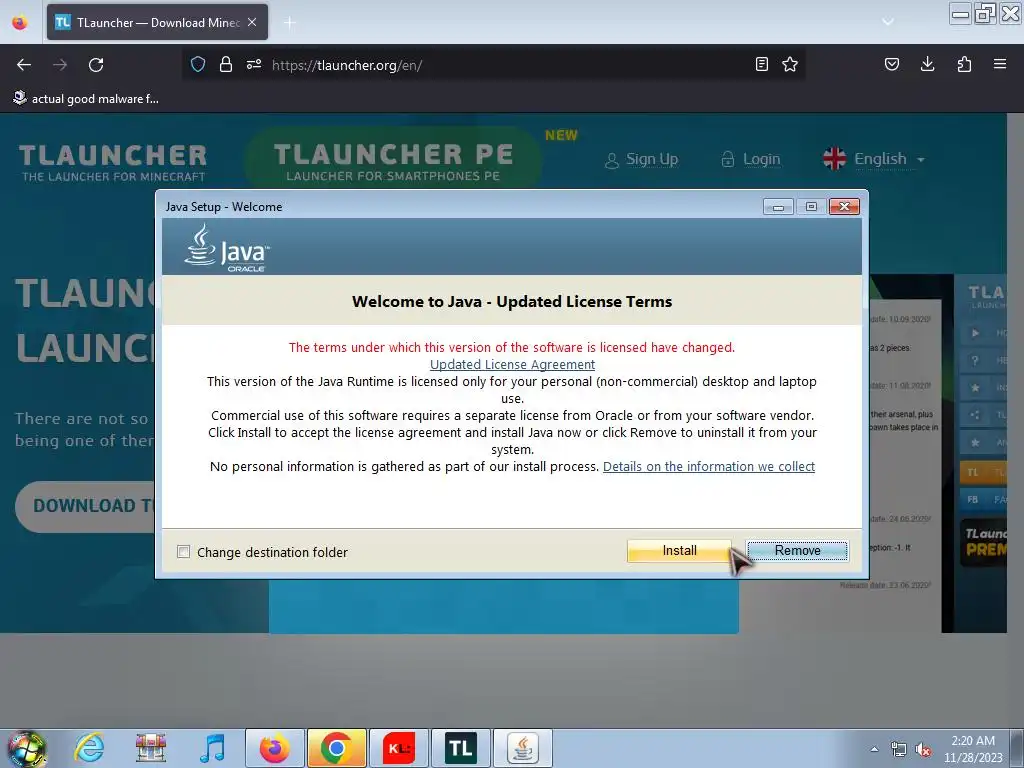This screenshot has height=768, width=1024.
Task: Click the Login link on TLauncher page
Action: (751, 159)
